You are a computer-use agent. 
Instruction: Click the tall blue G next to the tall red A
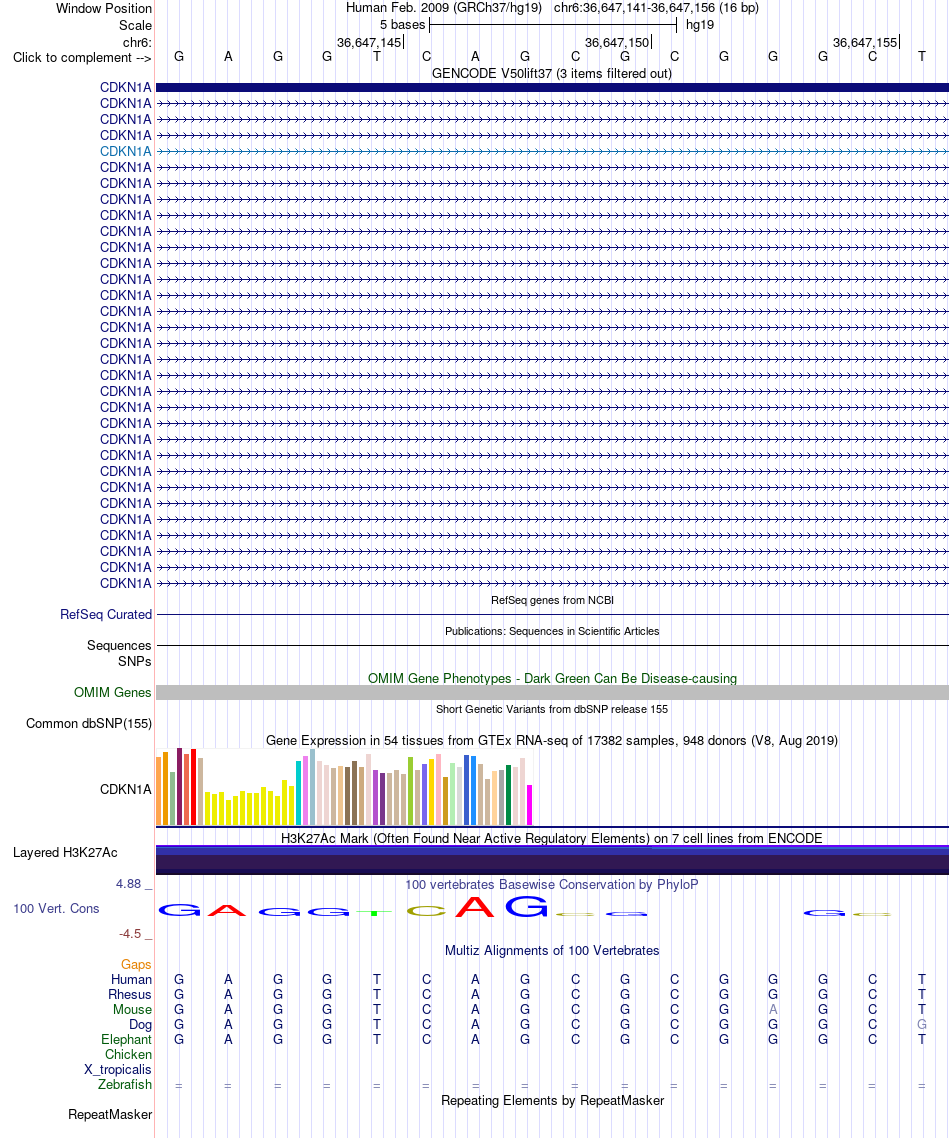526,906
